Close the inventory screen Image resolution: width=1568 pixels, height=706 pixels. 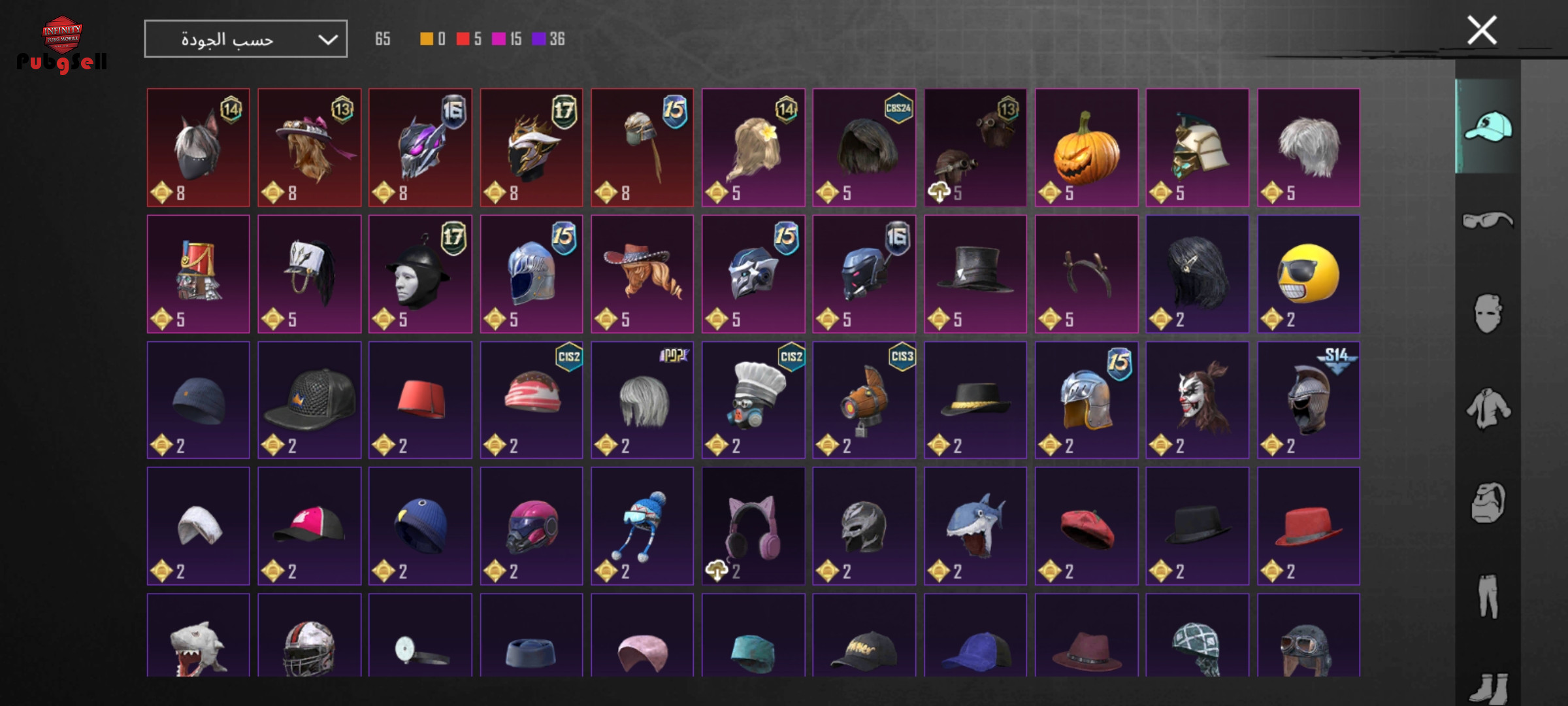point(1482,30)
